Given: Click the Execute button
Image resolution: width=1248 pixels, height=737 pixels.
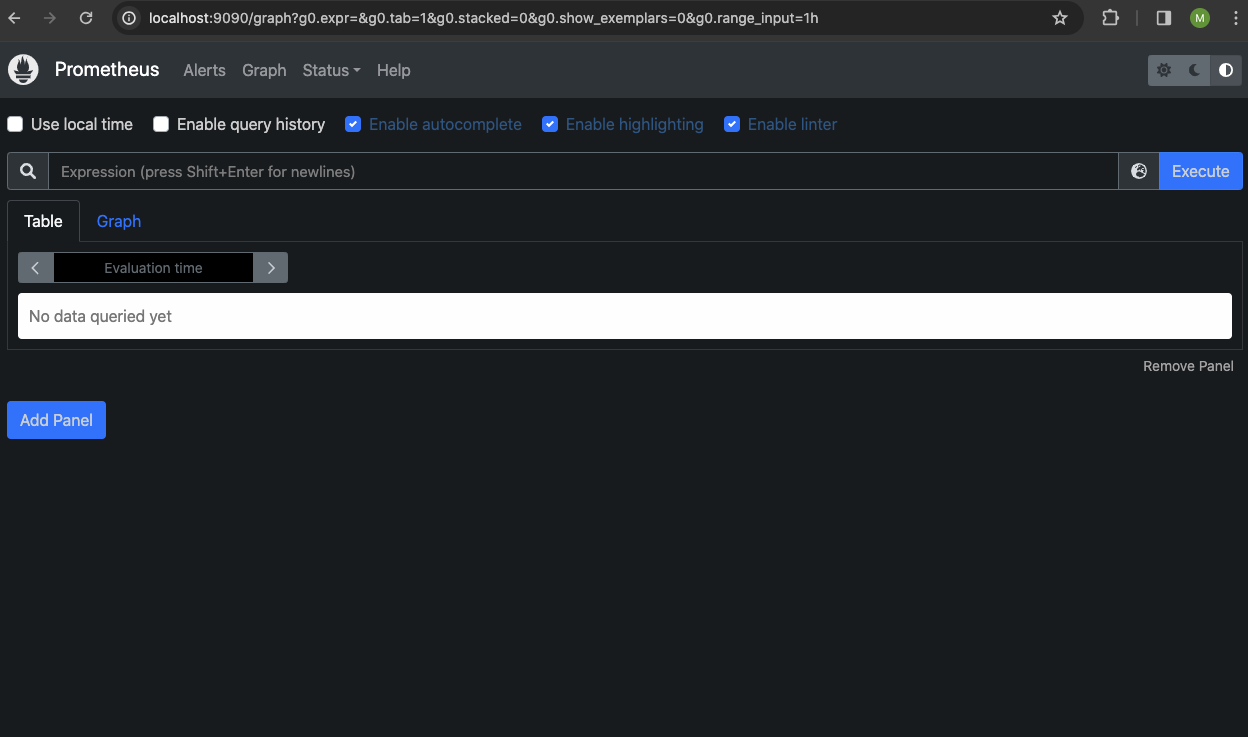Looking at the screenshot, I should tap(1201, 171).
